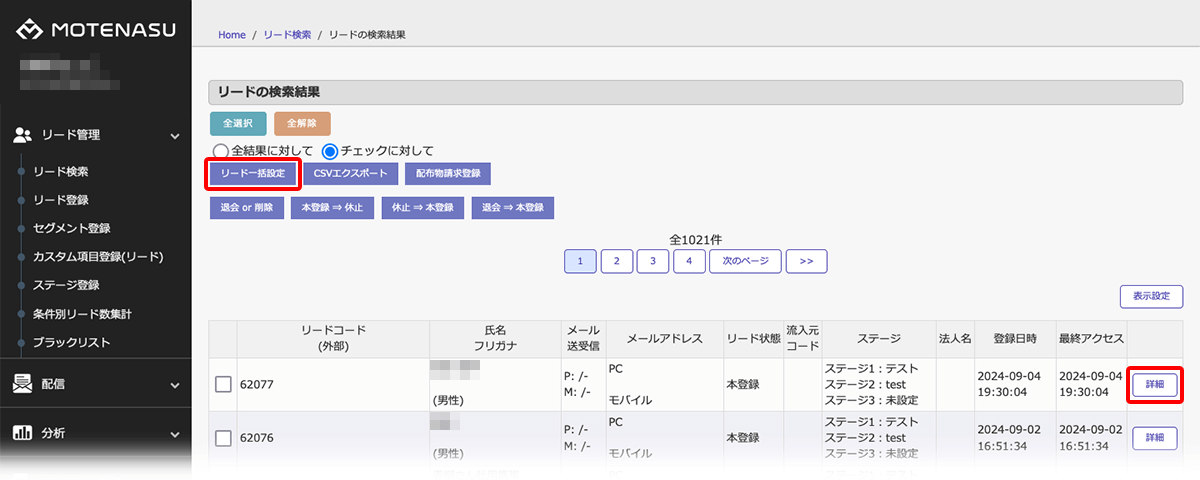
Task: Click the 配信 mail icon in sidebar
Action: click(x=23, y=383)
